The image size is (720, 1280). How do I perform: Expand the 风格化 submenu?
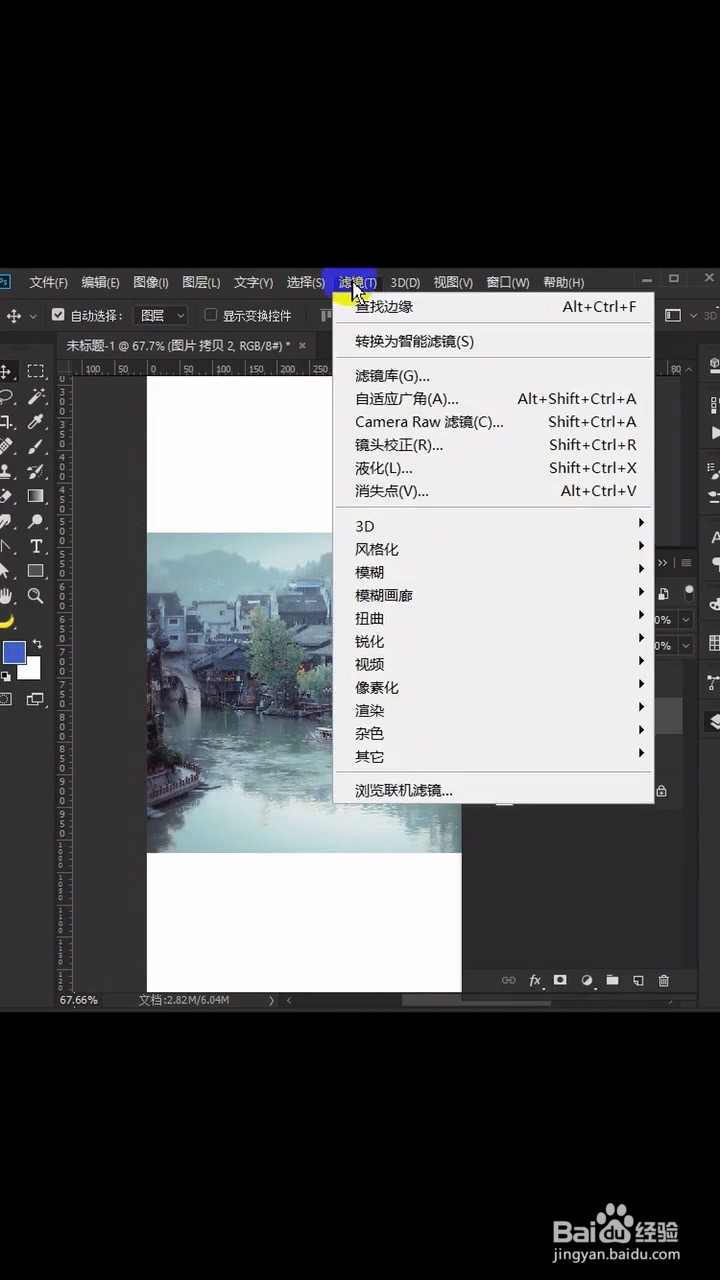click(x=493, y=549)
